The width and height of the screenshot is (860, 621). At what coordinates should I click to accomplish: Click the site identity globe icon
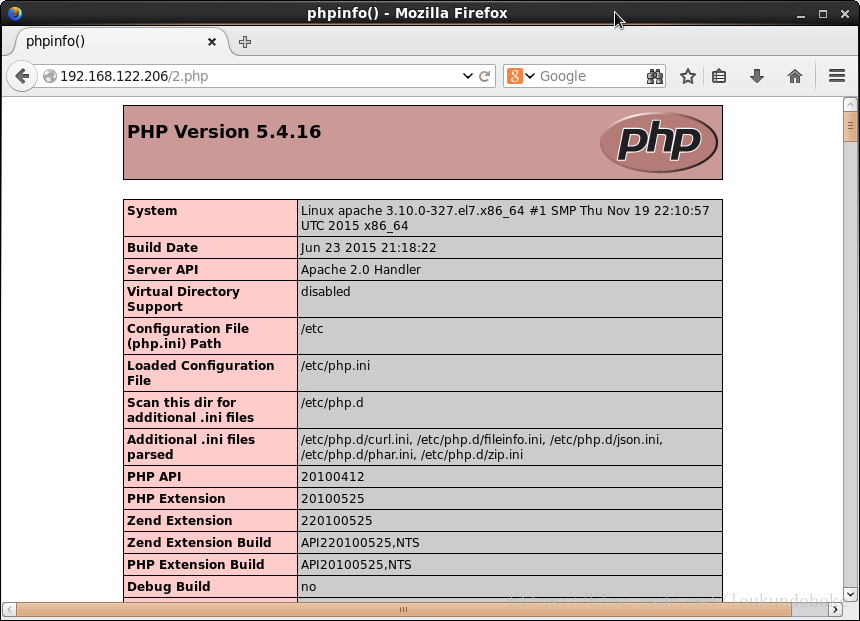50,76
